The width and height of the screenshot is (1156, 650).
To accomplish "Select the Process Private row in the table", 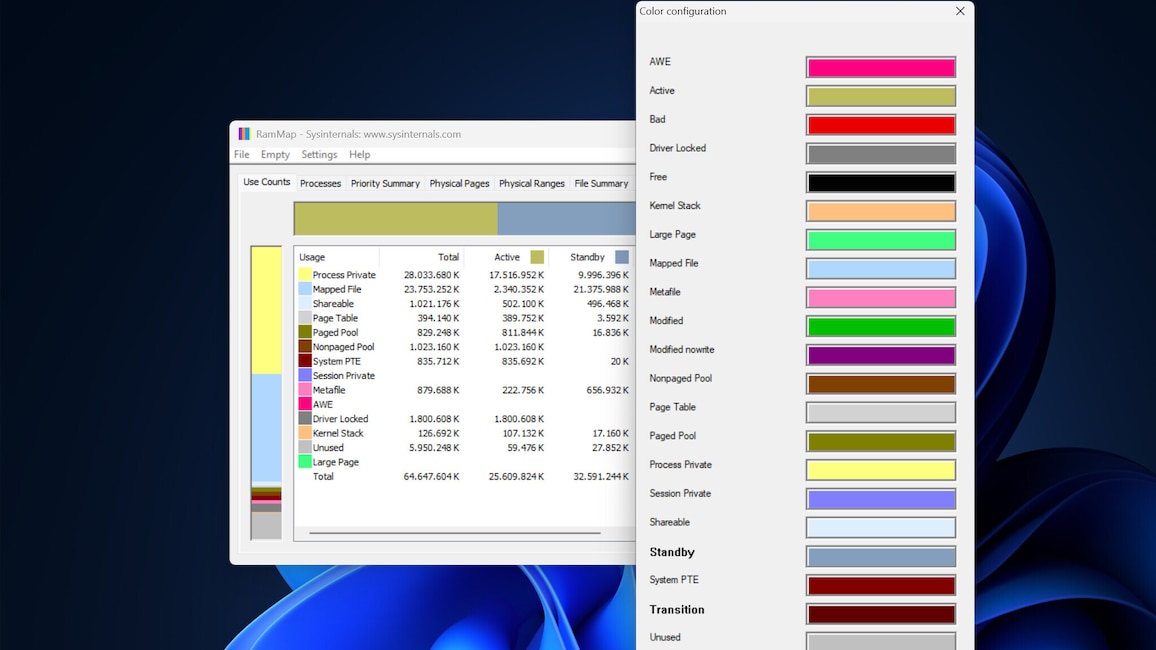I will point(464,275).
